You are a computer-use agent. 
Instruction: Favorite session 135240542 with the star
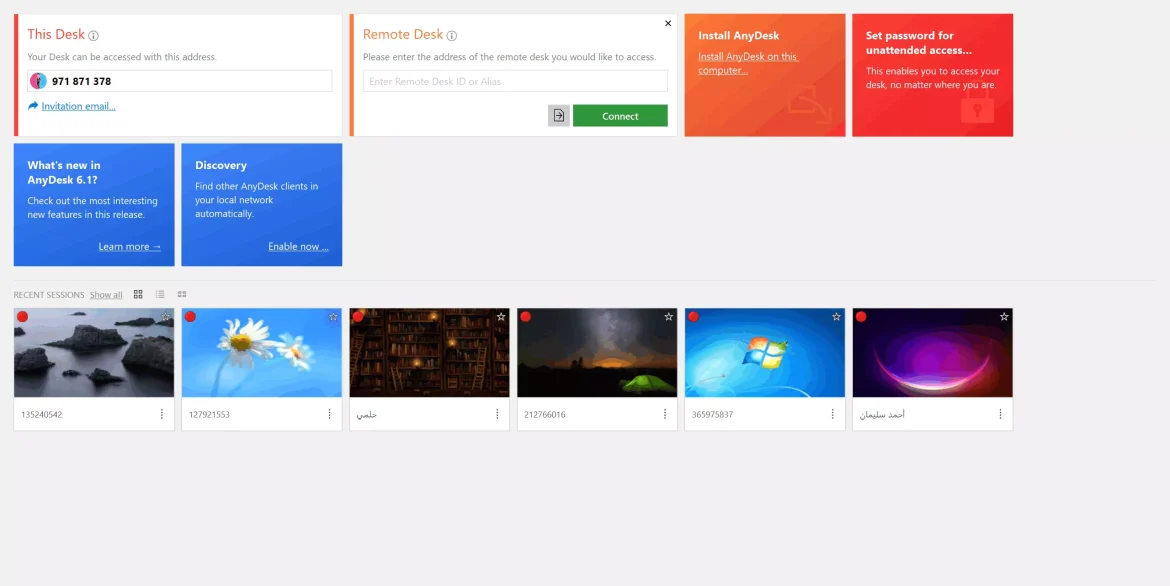click(x=166, y=317)
